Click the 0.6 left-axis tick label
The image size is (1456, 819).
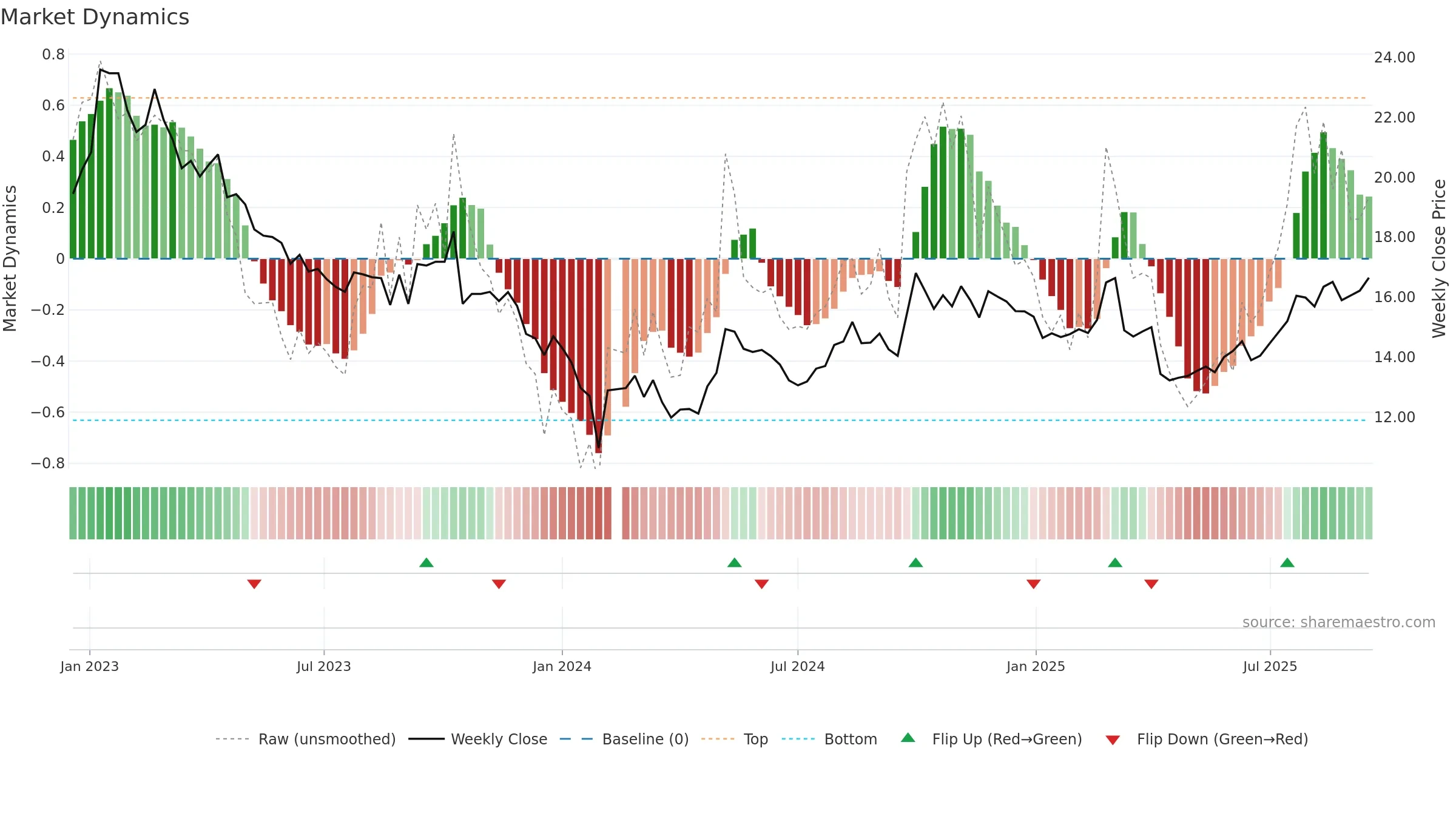pos(53,106)
